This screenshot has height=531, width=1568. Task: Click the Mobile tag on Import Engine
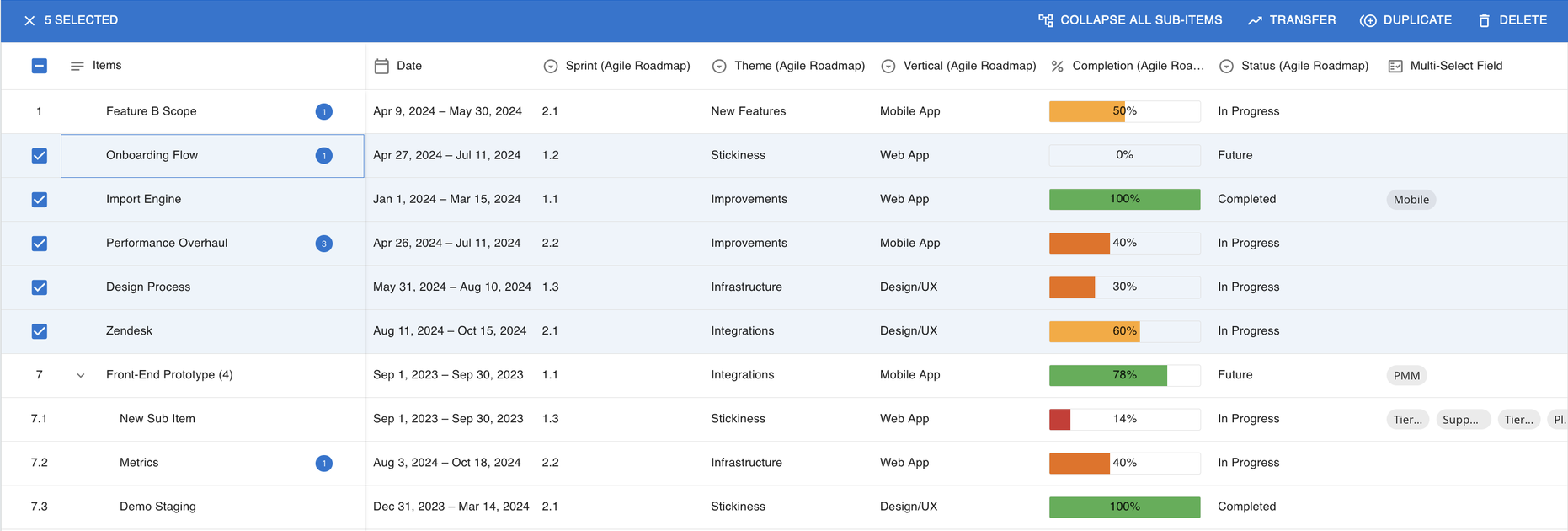tap(1411, 200)
